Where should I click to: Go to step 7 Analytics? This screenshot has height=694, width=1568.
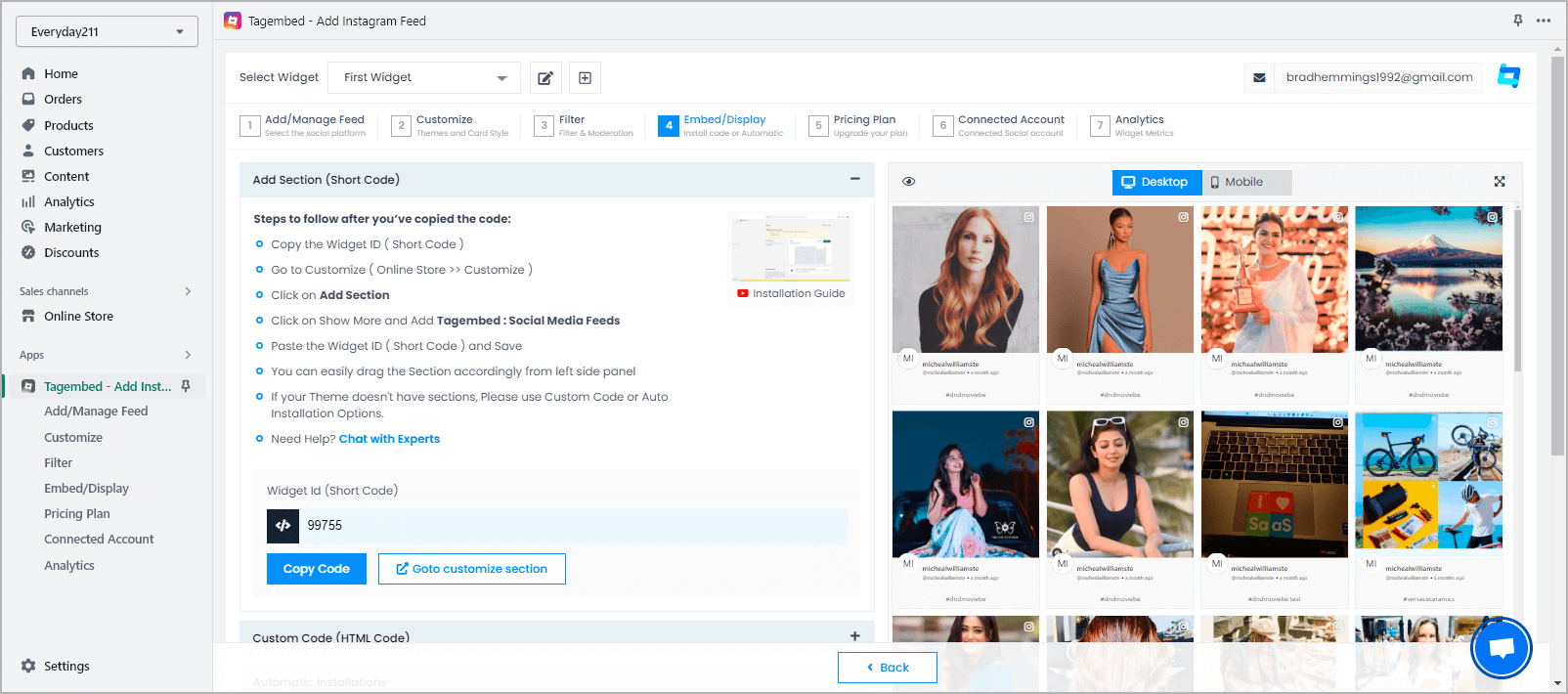(x=1132, y=125)
